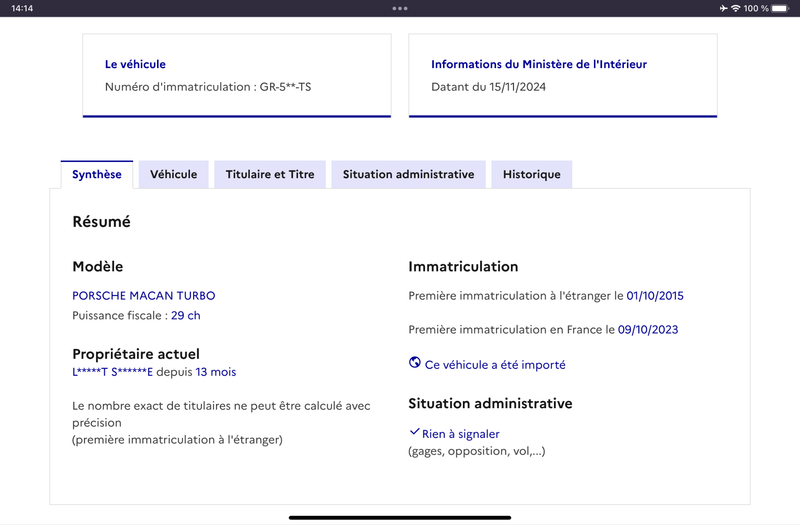800x525 pixels.
Task: Go to the Historique tab
Action: click(532, 174)
